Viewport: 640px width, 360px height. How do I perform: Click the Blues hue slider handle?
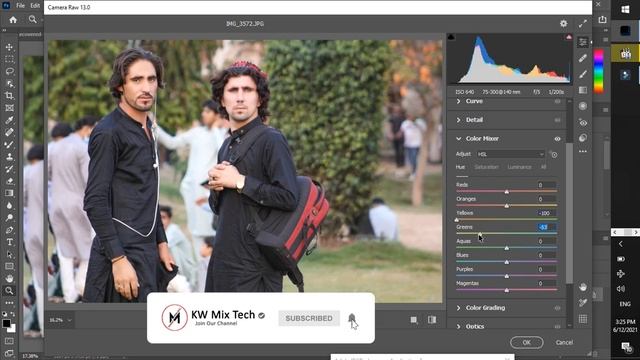click(507, 262)
